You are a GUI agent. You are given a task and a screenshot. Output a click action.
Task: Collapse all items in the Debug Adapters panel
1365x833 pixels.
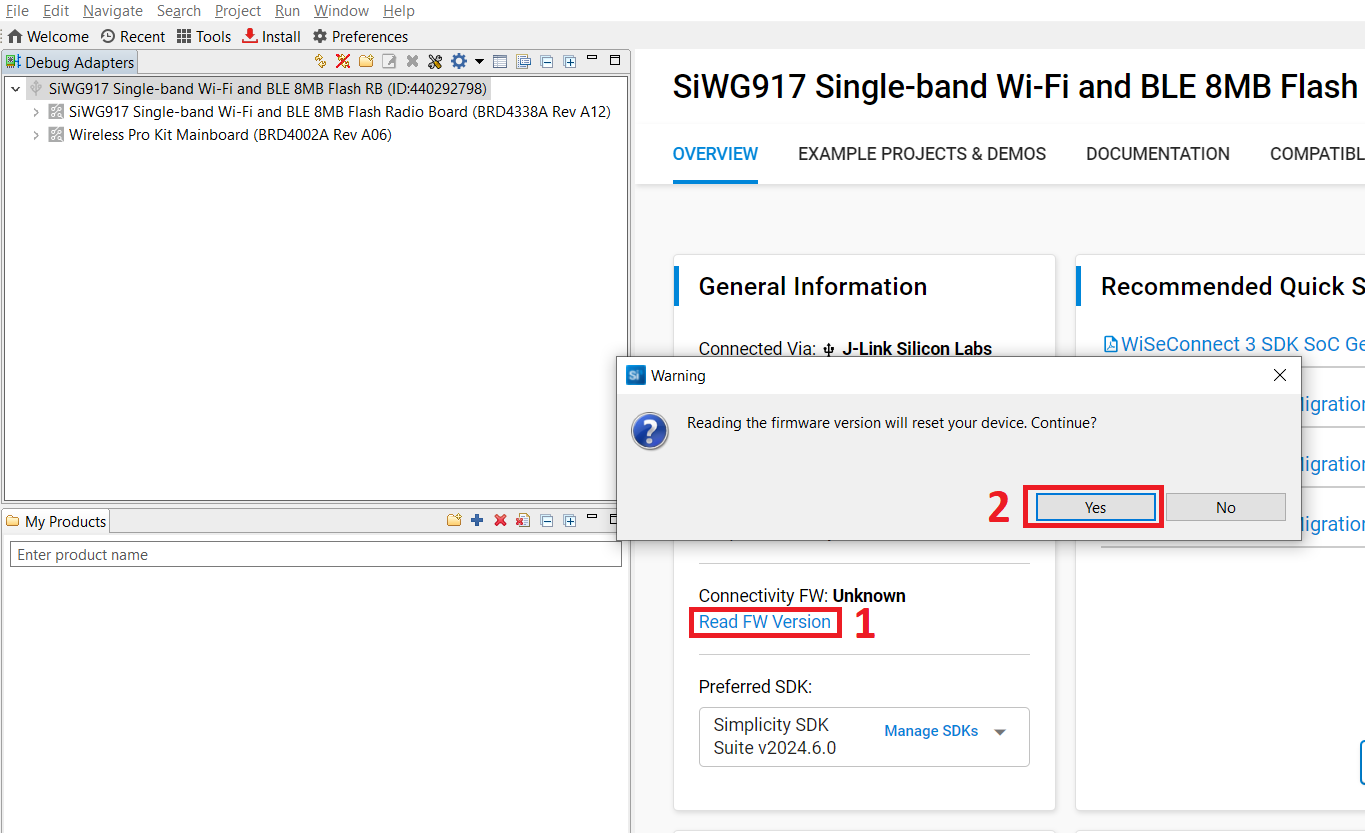pyautogui.click(x=547, y=62)
